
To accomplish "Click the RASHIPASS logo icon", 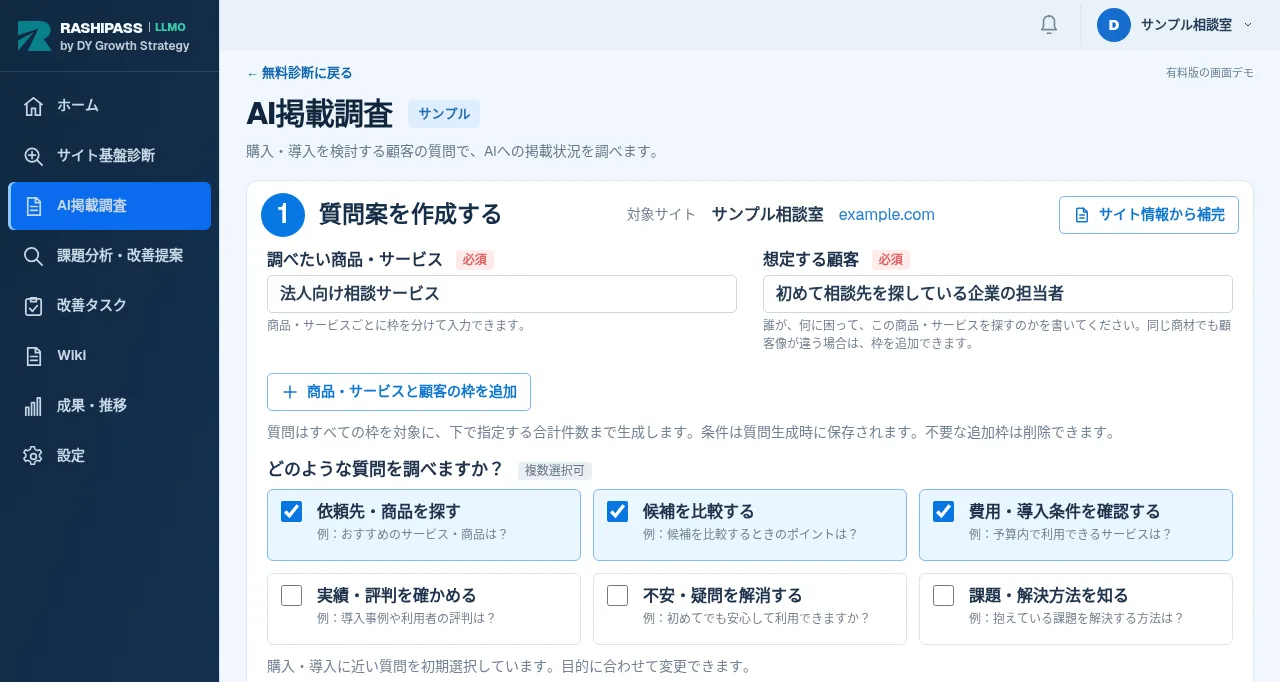I will coord(34,36).
